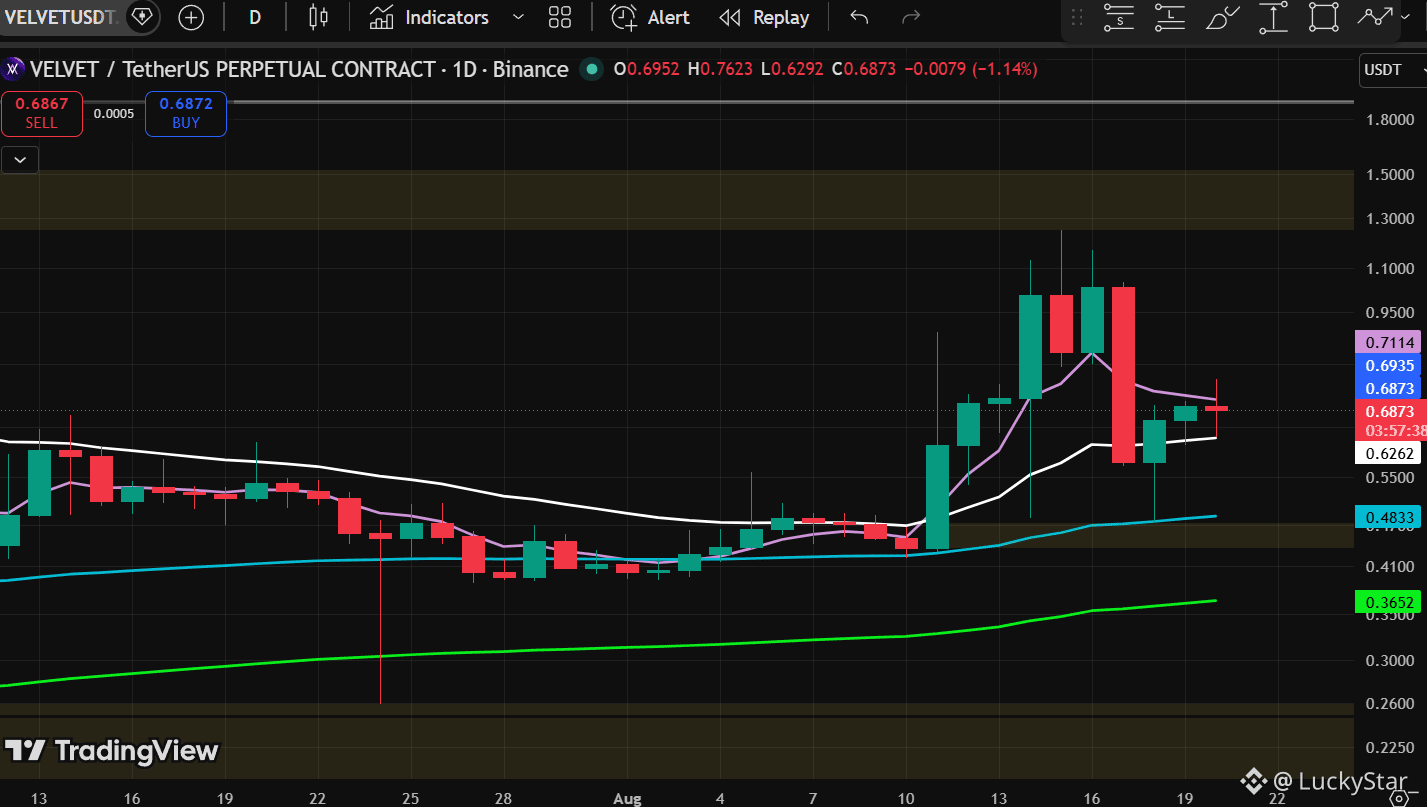
Task: Click the 25 date label on the time axis
Action: point(411,798)
